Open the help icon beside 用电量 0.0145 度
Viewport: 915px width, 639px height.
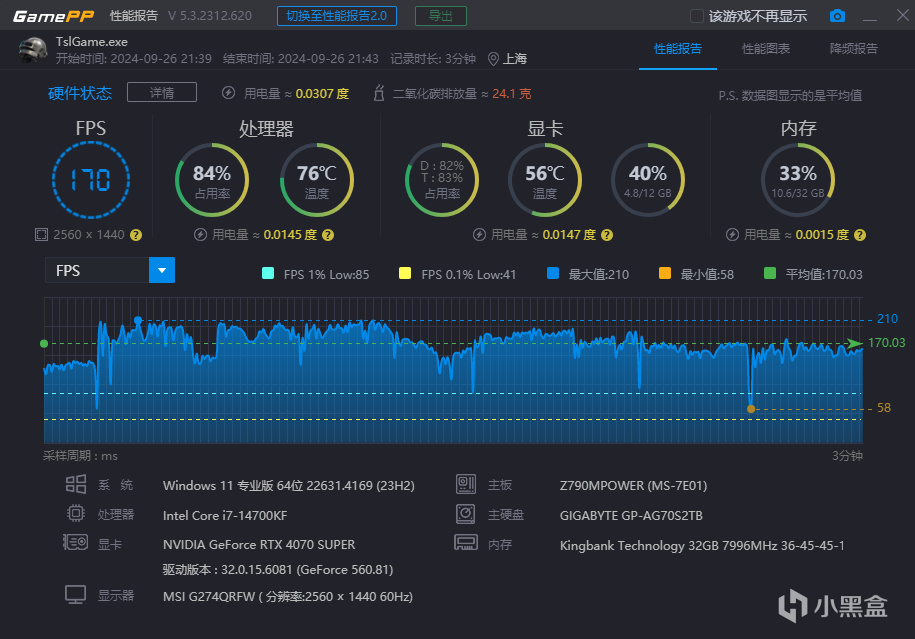pos(328,235)
